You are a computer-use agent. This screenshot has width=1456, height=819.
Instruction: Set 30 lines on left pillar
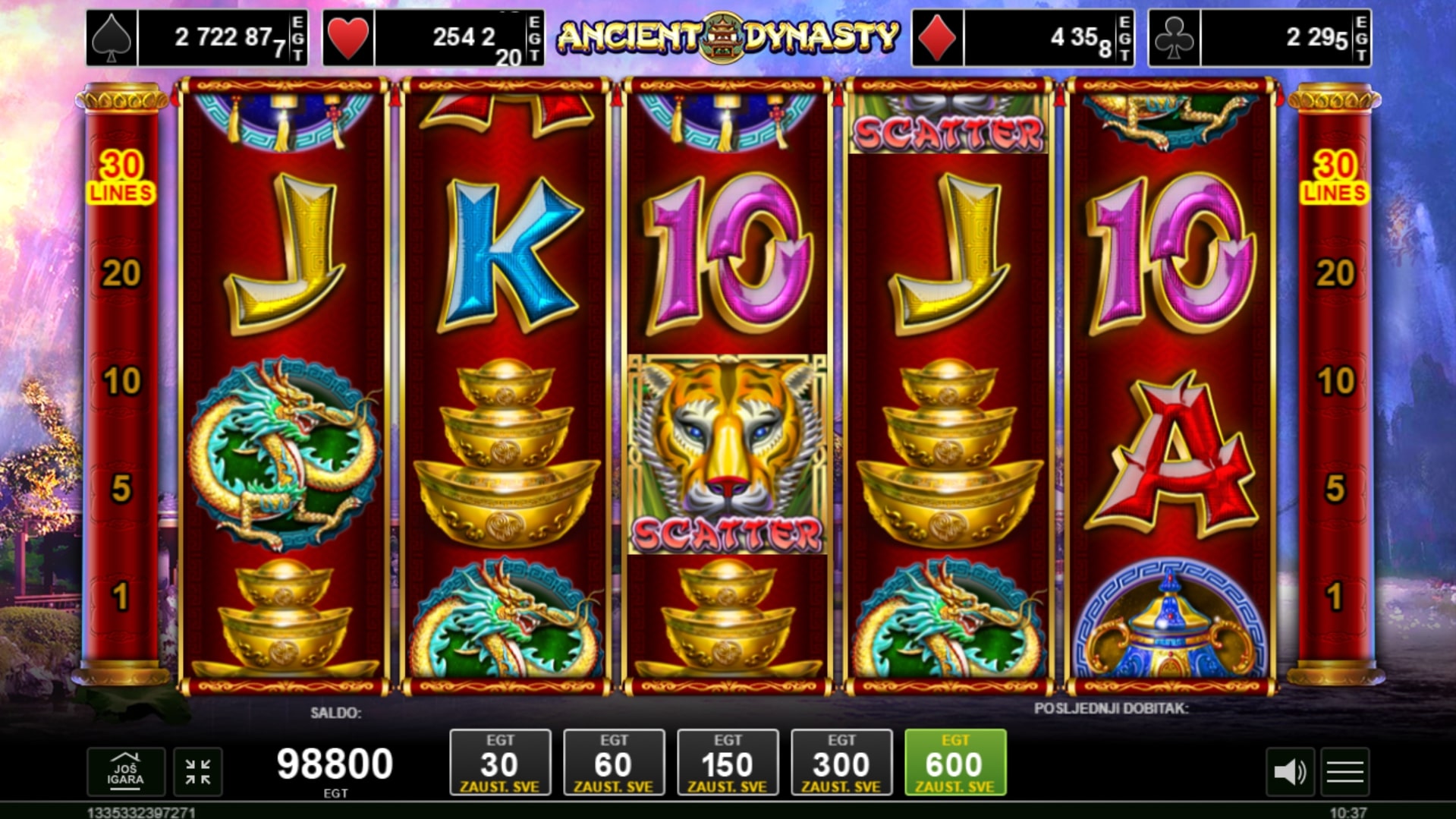coord(121,177)
